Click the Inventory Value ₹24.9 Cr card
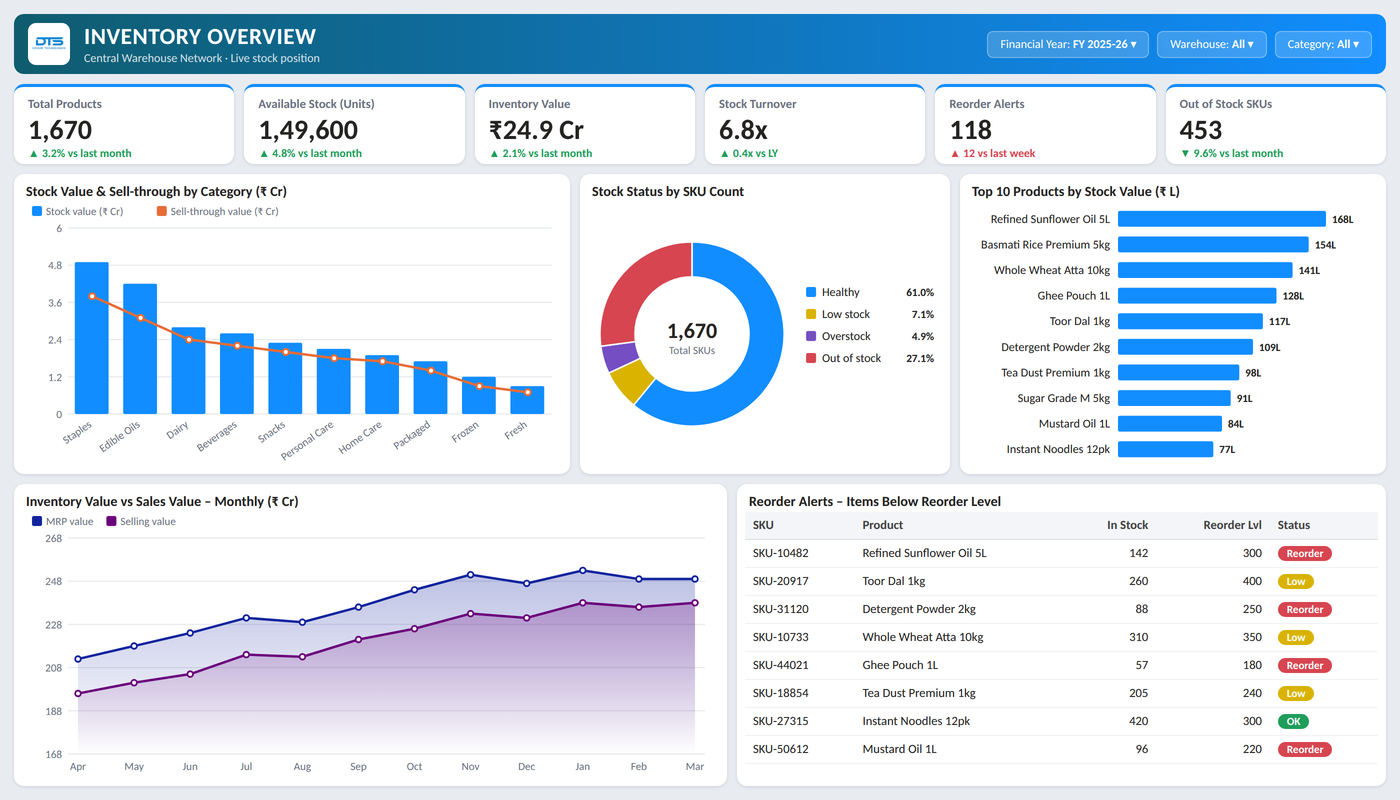This screenshot has width=1400, height=800. (x=584, y=125)
